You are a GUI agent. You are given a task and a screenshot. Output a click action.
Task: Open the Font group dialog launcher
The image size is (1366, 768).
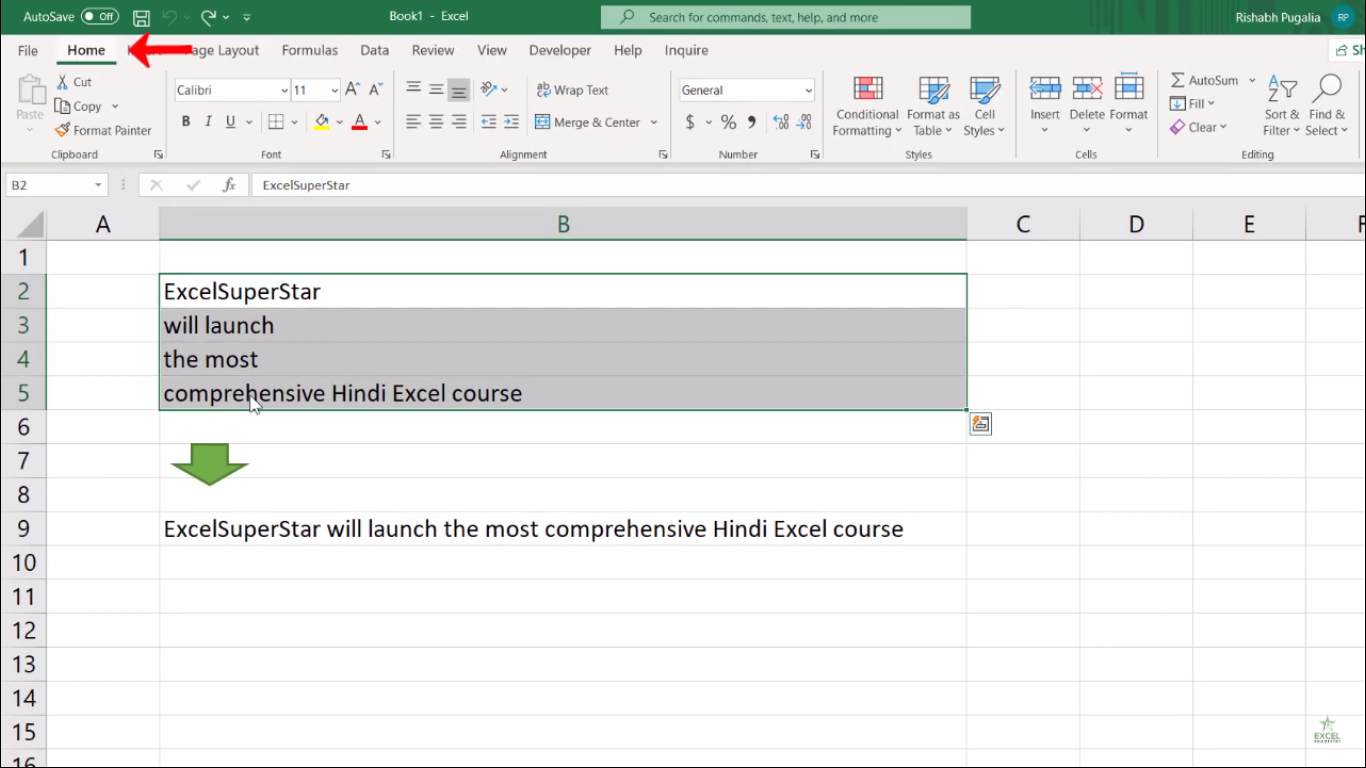click(x=386, y=155)
